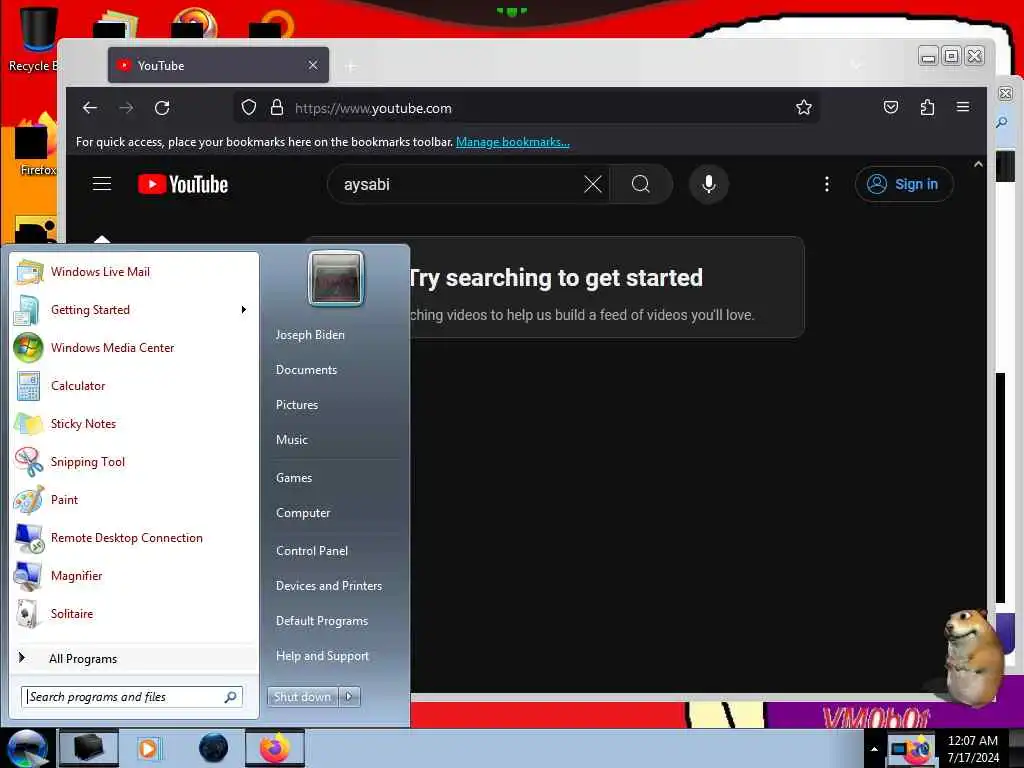The image size is (1024, 768).
Task: Click the address bar URL field
Action: click(526, 108)
